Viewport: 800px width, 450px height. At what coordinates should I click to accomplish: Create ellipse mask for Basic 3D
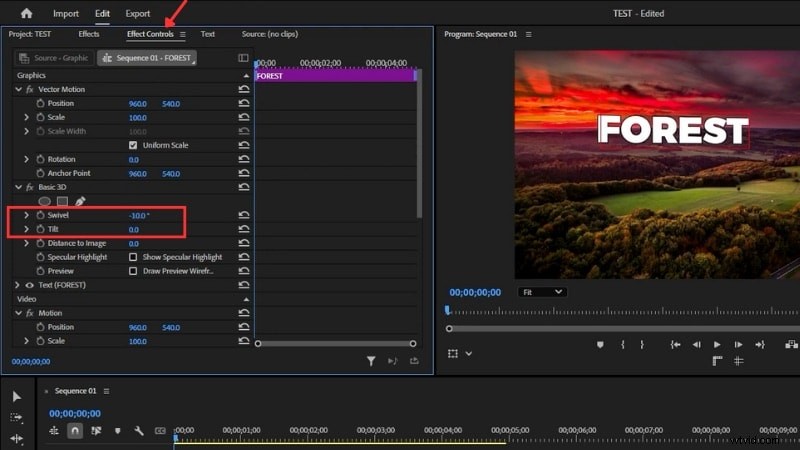(44, 202)
